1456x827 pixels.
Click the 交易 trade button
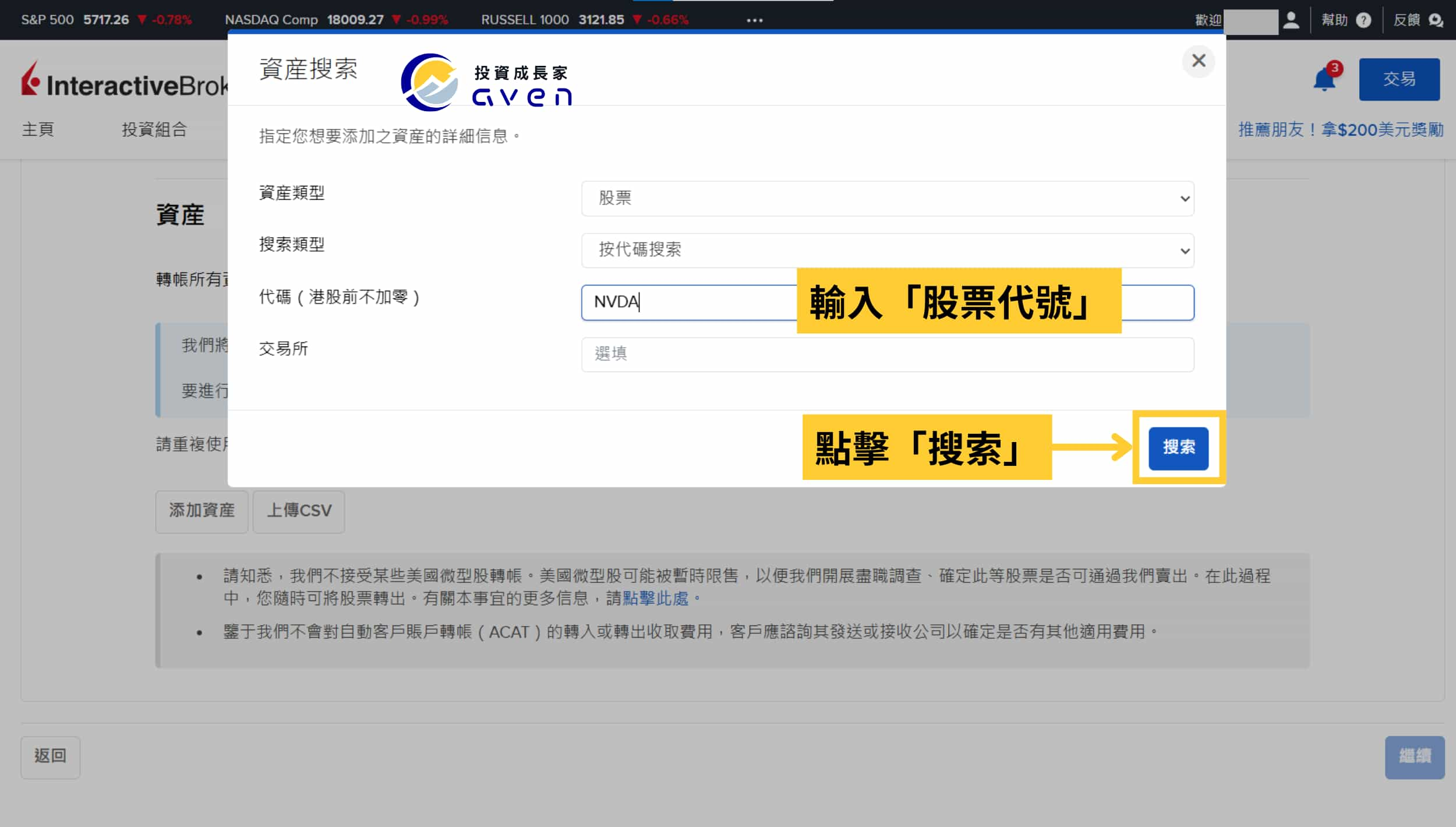pyautogui.click(x=1399, y=79)
